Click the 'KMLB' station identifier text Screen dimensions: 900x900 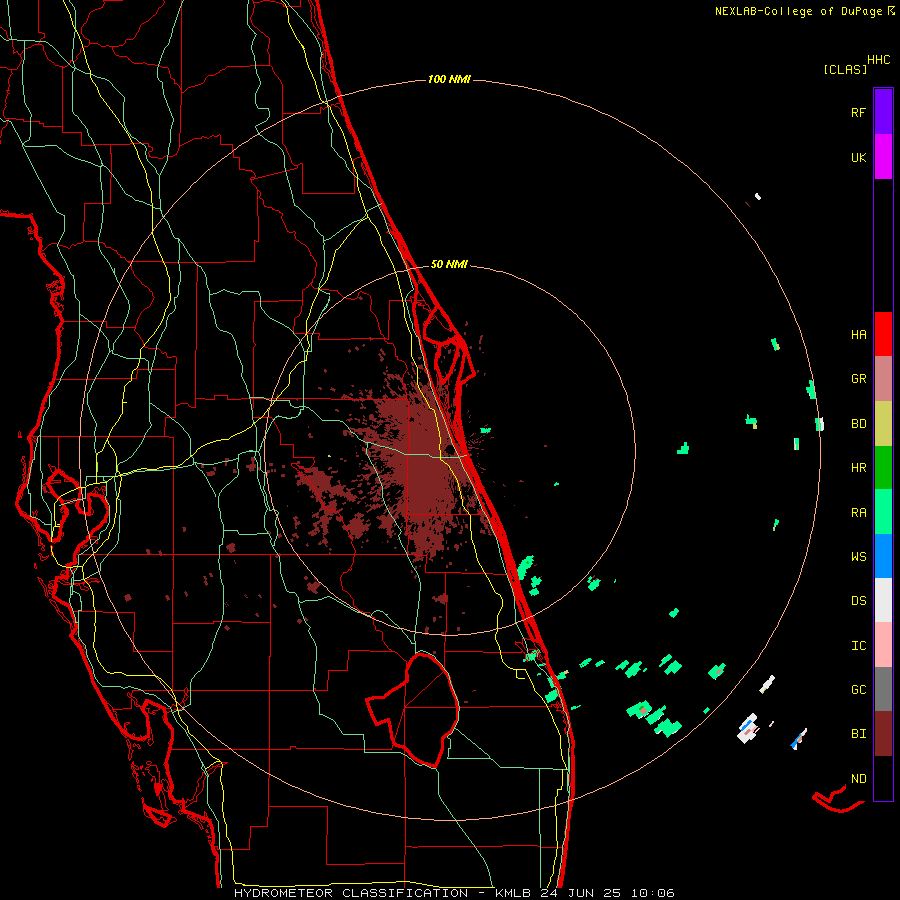coord(513,893)
